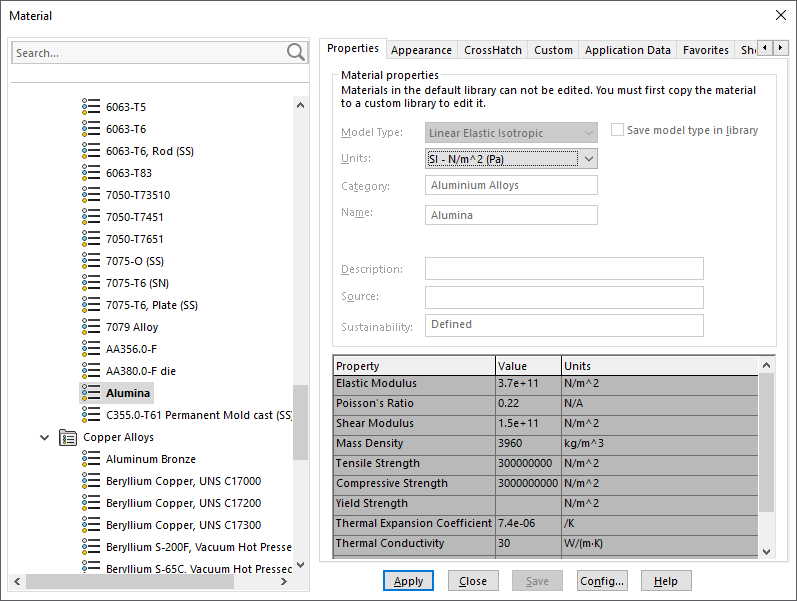
Task: Click the icon beside AA356.0-F material
Action: click(x=91, y=349)
